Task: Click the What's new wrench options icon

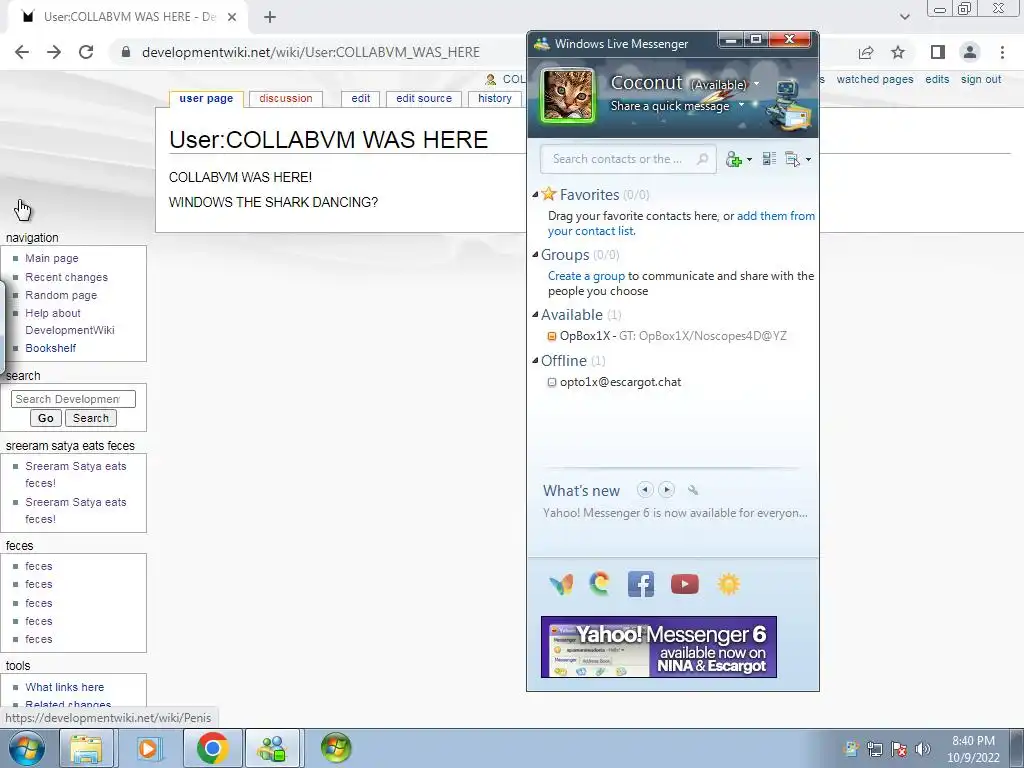Action: (693, 490)
